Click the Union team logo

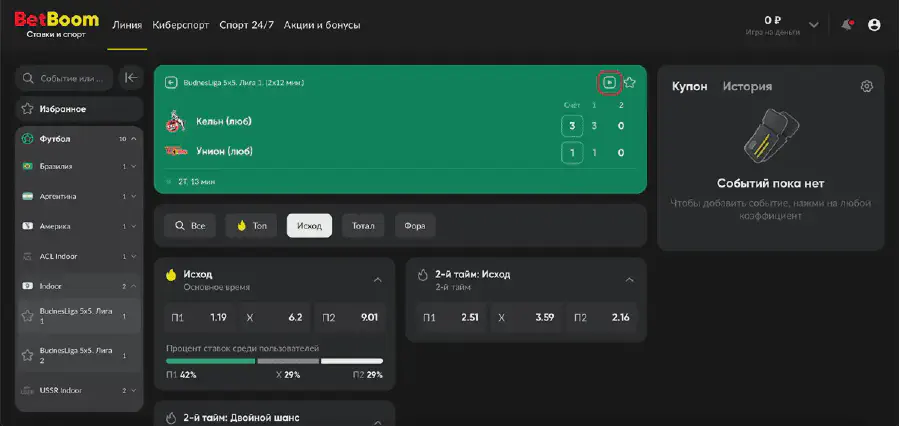175,151
